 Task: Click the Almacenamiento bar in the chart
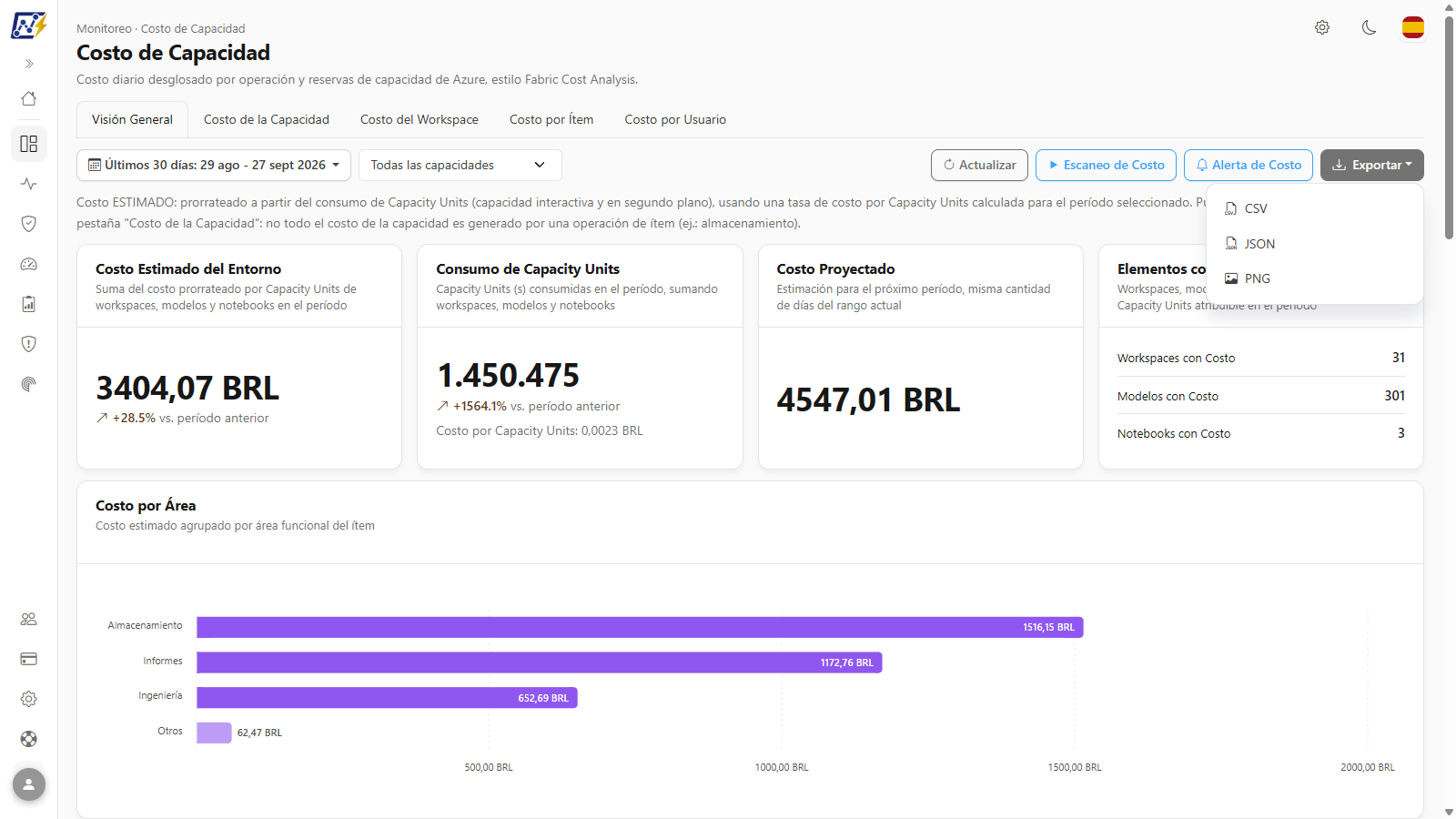click(640, 627)
